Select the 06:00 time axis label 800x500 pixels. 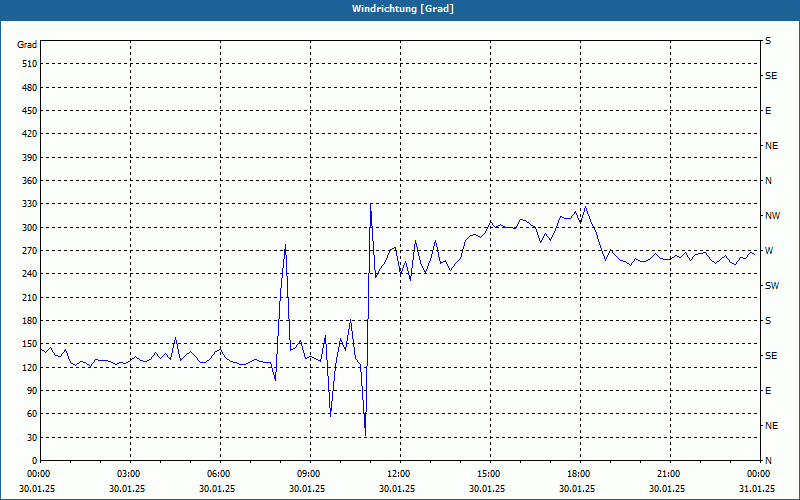click(x=220, y=474)
